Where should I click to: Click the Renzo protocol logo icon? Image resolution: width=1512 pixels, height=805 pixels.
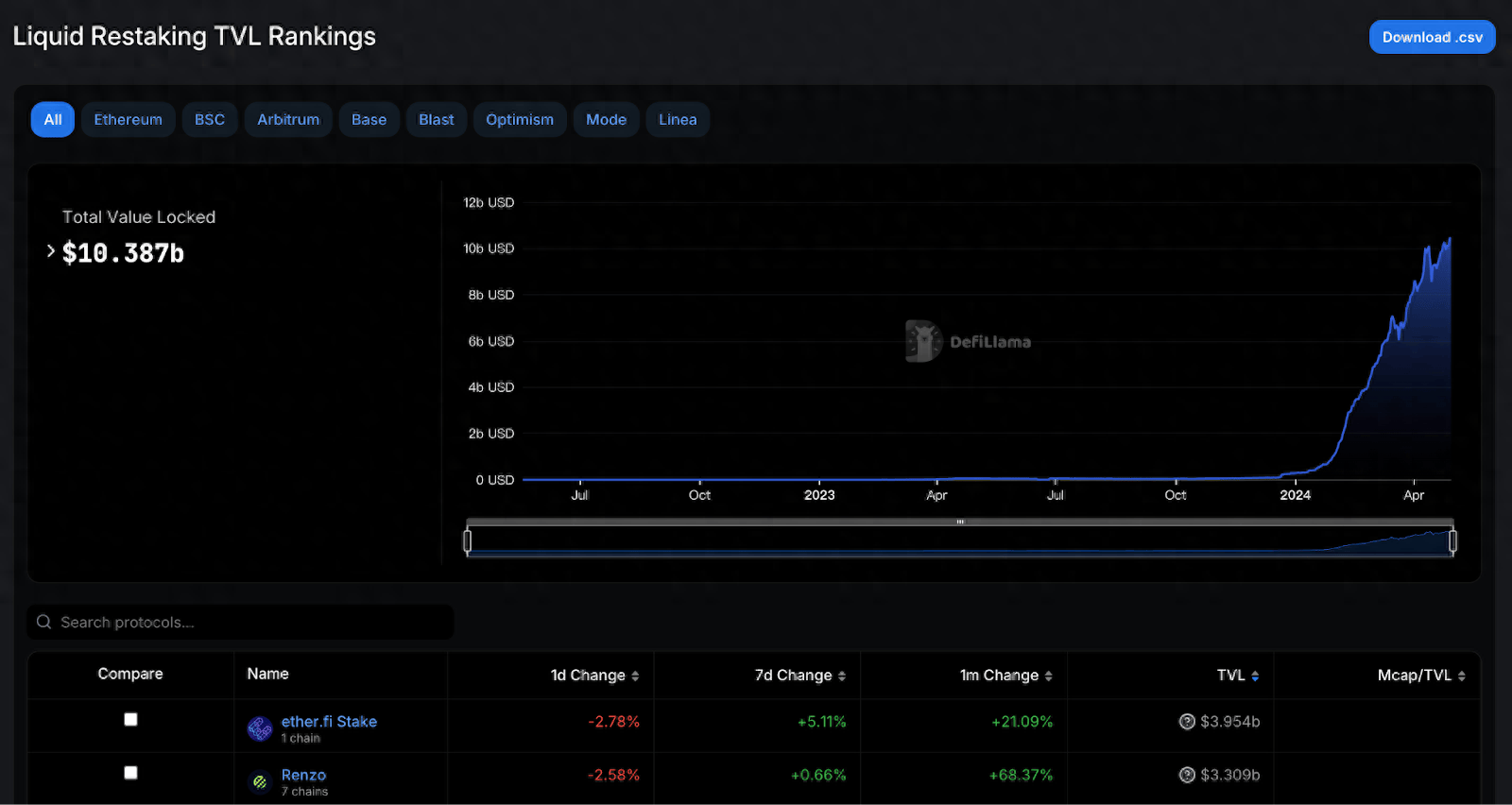point(260,781)
